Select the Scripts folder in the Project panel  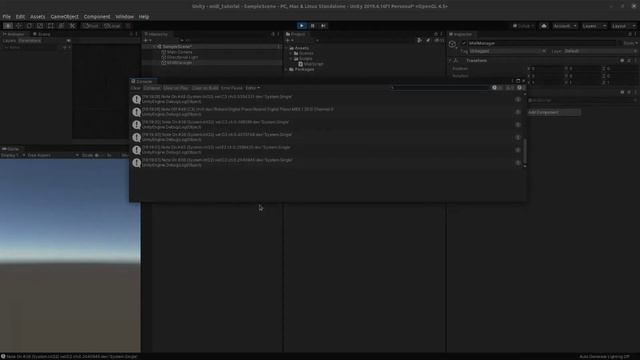tap(306, 59)
